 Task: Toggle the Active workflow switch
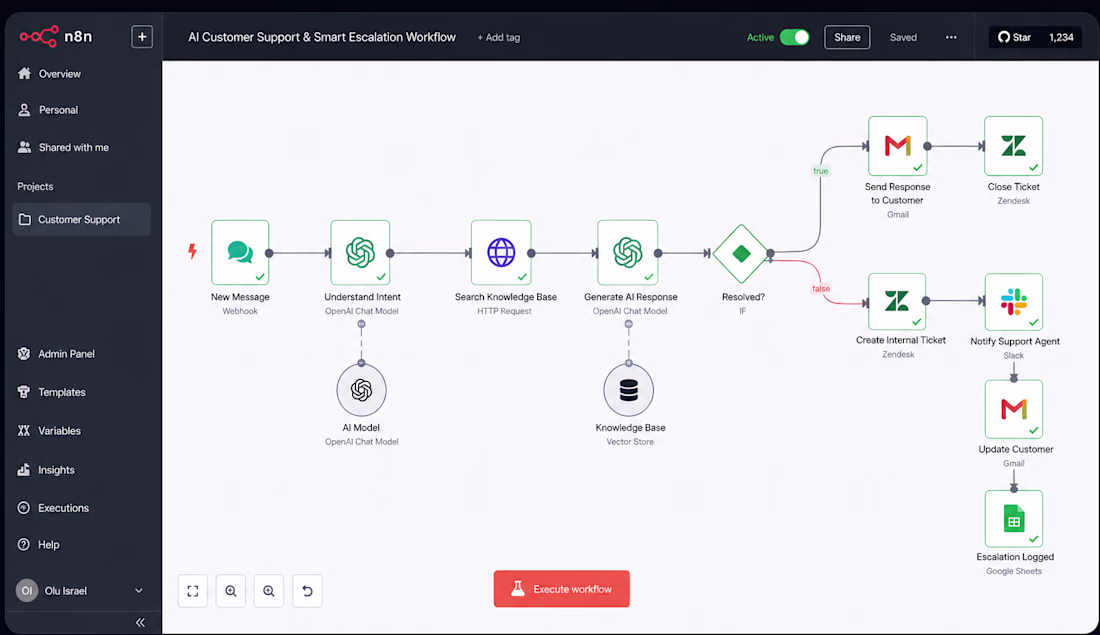pos(795,37)
